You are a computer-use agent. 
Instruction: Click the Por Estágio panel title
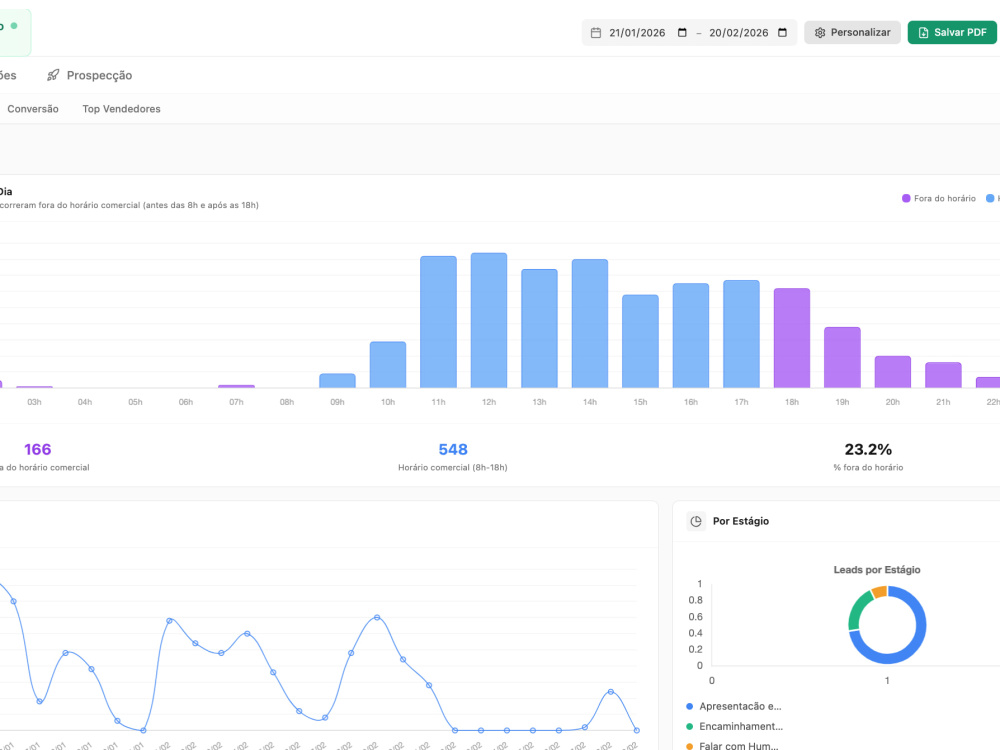(740, 521)
